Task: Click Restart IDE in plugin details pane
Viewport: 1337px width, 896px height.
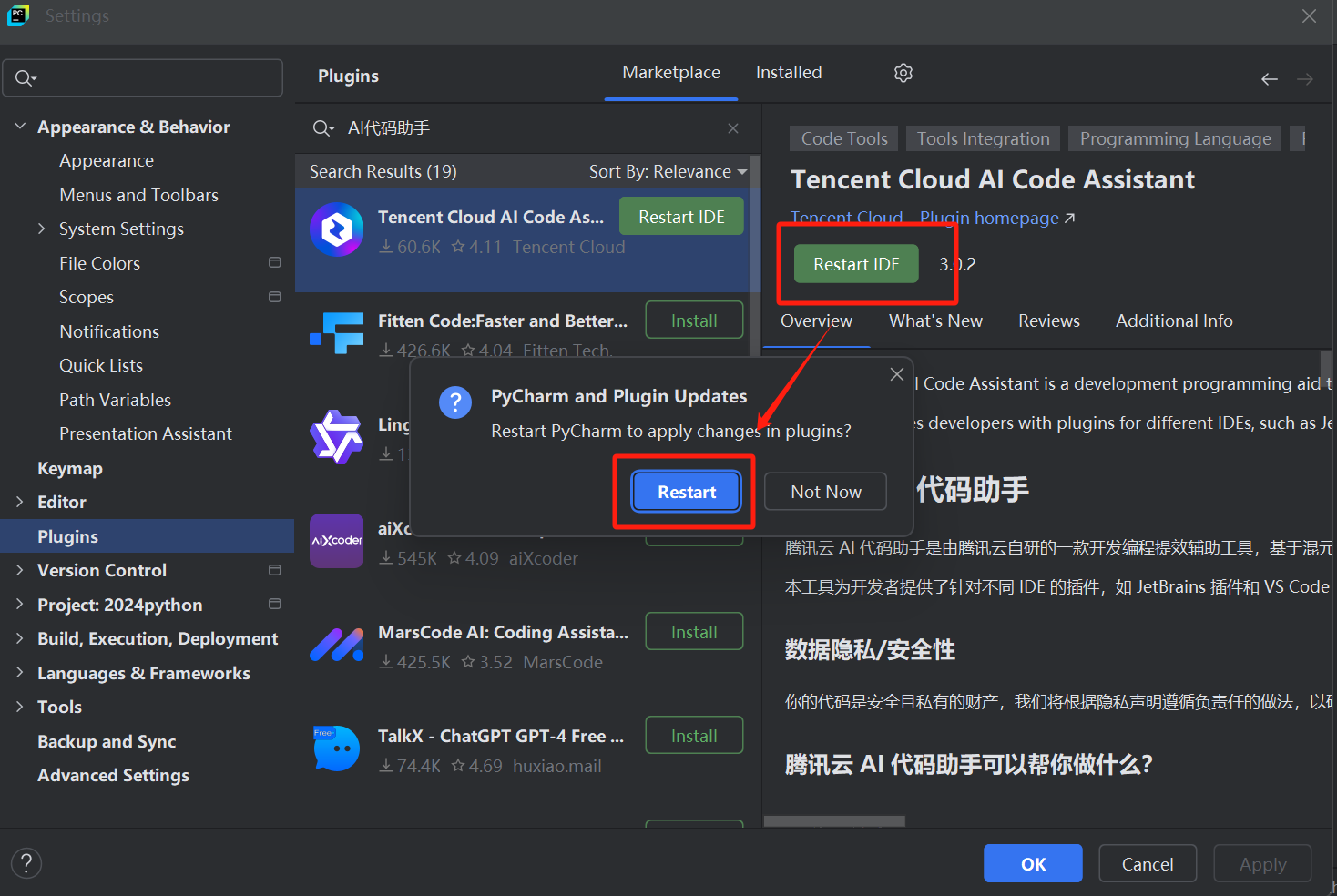Action: 856,264
